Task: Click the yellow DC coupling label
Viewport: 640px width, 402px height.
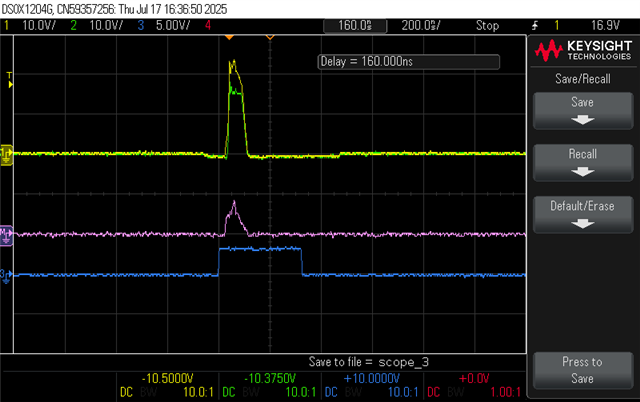Action: pos(126,392)
